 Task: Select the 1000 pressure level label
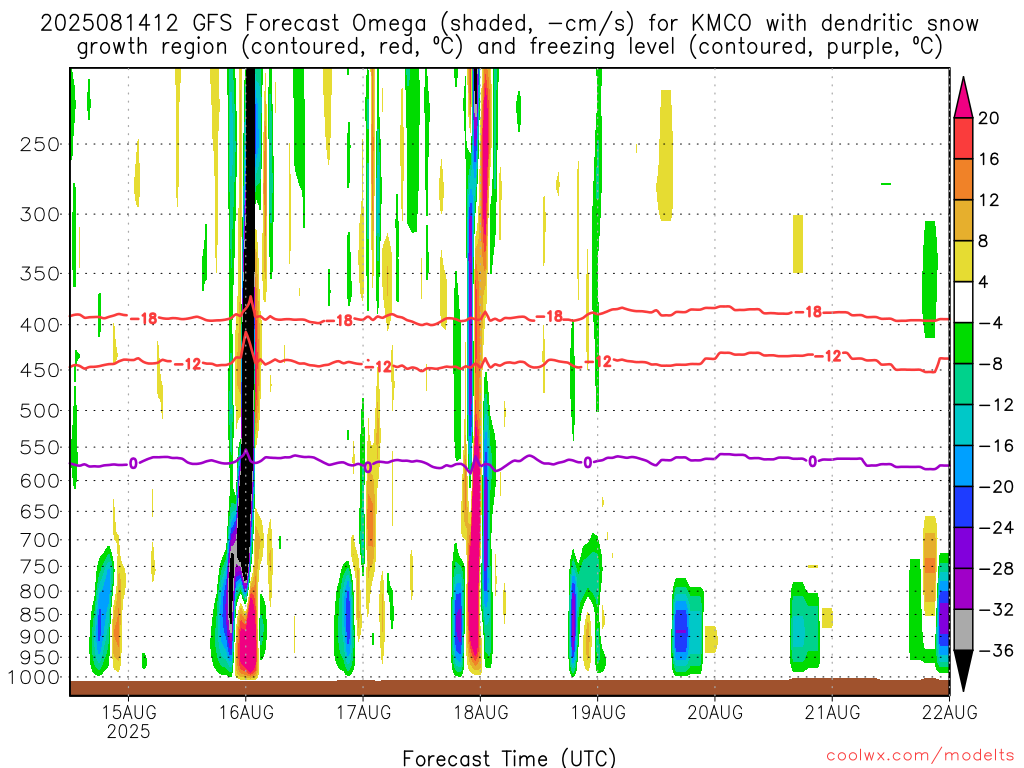34,678
